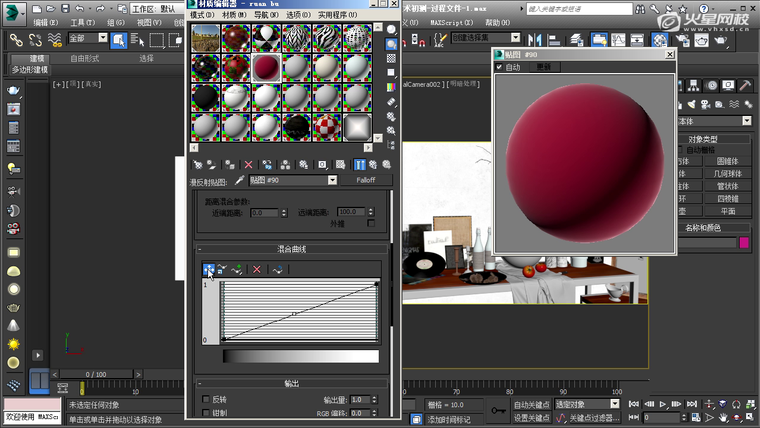Image resolution: width=760 pixels, height=428 pixels.
Task: Select the red checkered material sample sphere
Action: click(326, 127)
